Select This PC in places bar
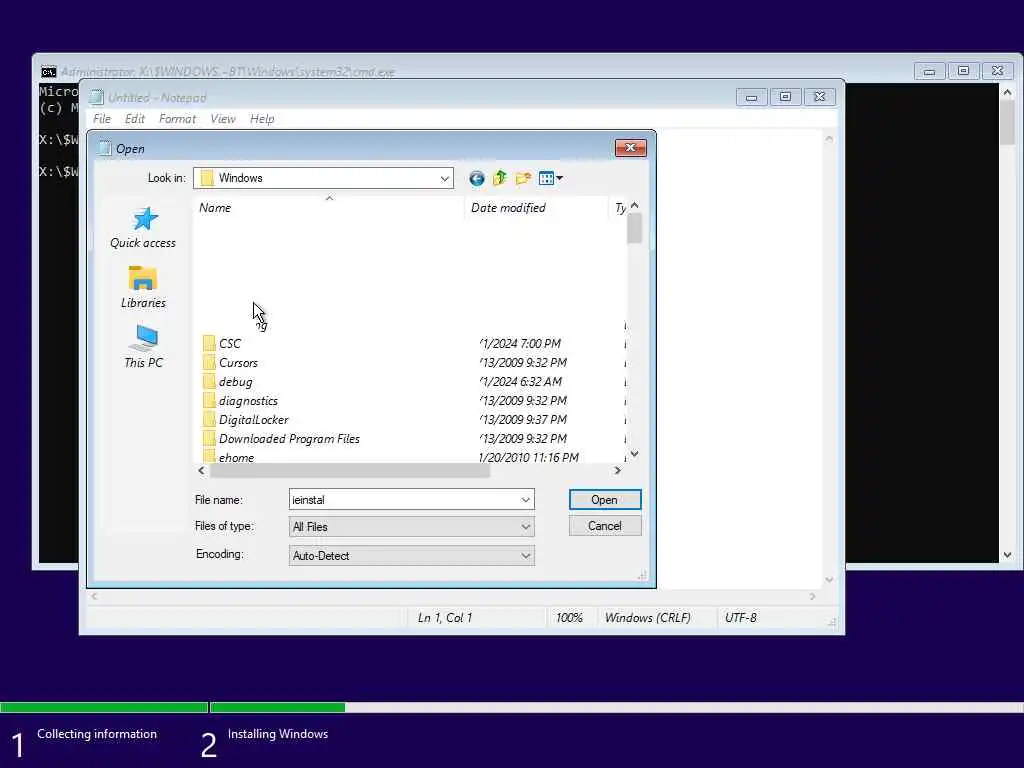The height and width of the screenshot is (768, 1024). [x=143, y=347]
